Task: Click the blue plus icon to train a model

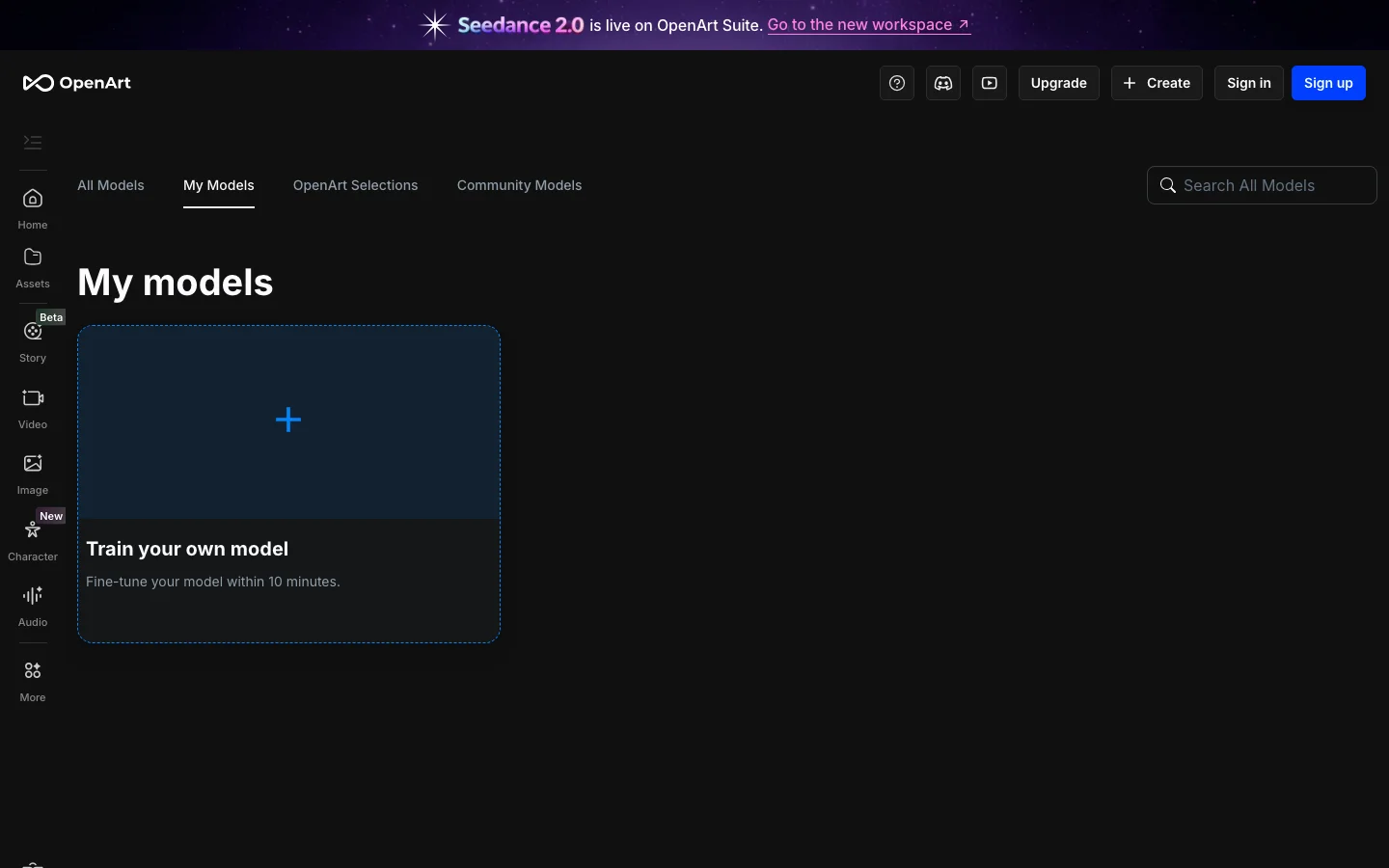Action: 288,420
